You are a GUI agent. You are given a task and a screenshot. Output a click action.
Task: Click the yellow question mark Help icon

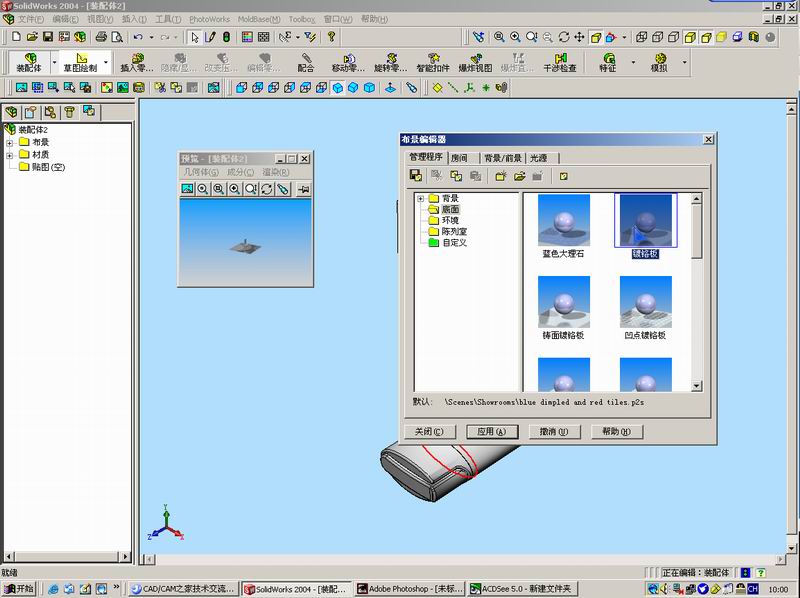point(331,37)
